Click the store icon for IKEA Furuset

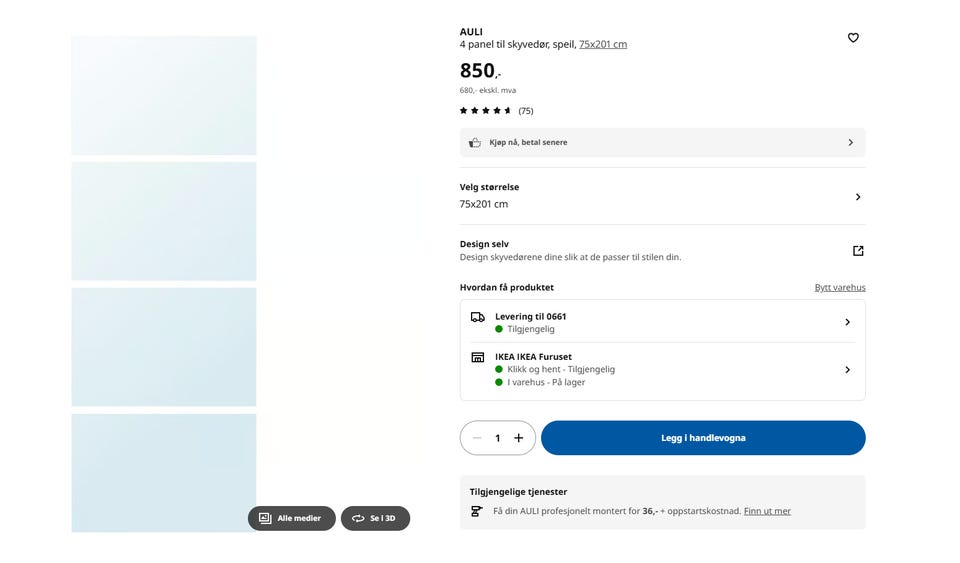tap(478, 357)
